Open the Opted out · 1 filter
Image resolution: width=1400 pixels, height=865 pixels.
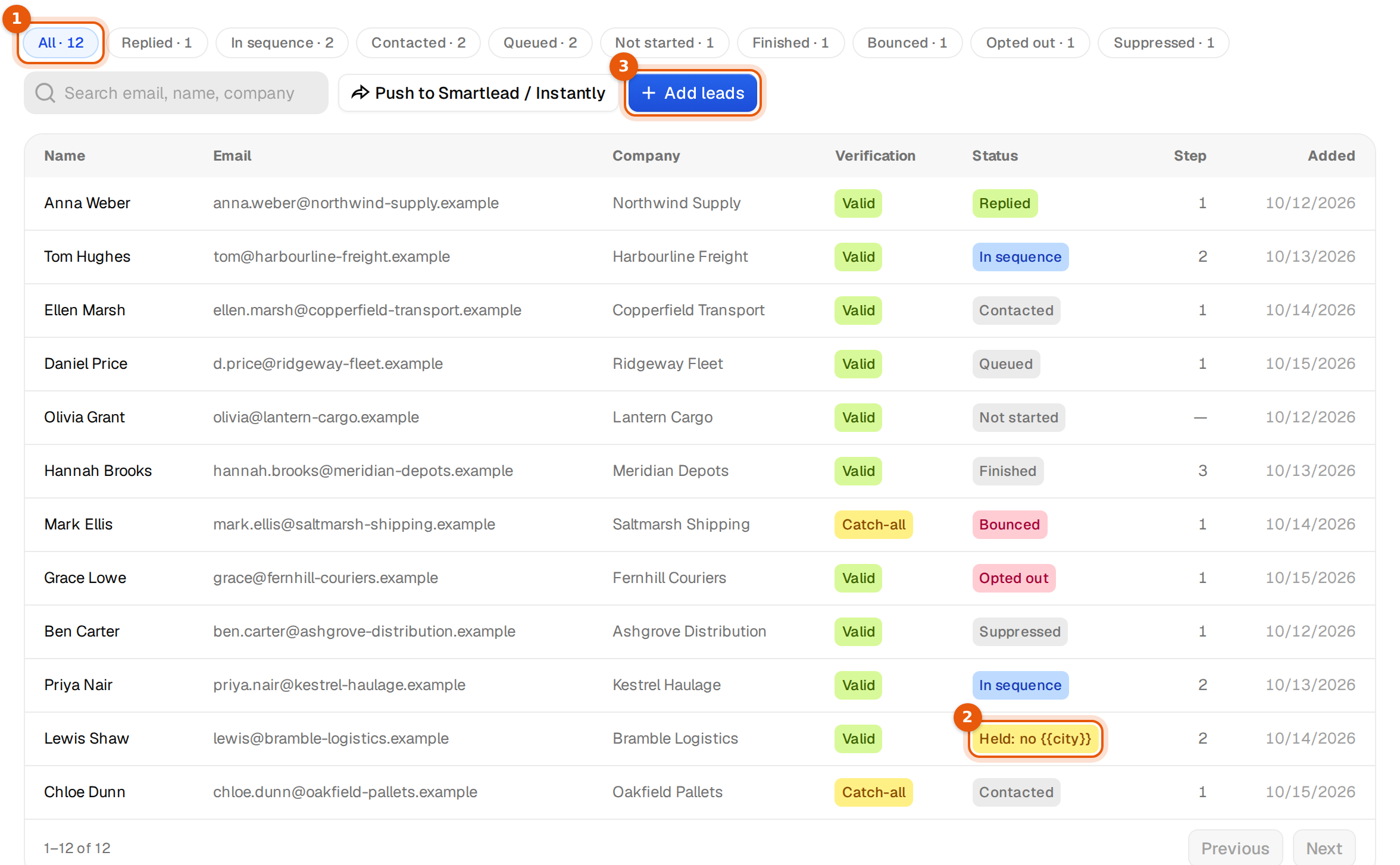tap(1030, 43)
